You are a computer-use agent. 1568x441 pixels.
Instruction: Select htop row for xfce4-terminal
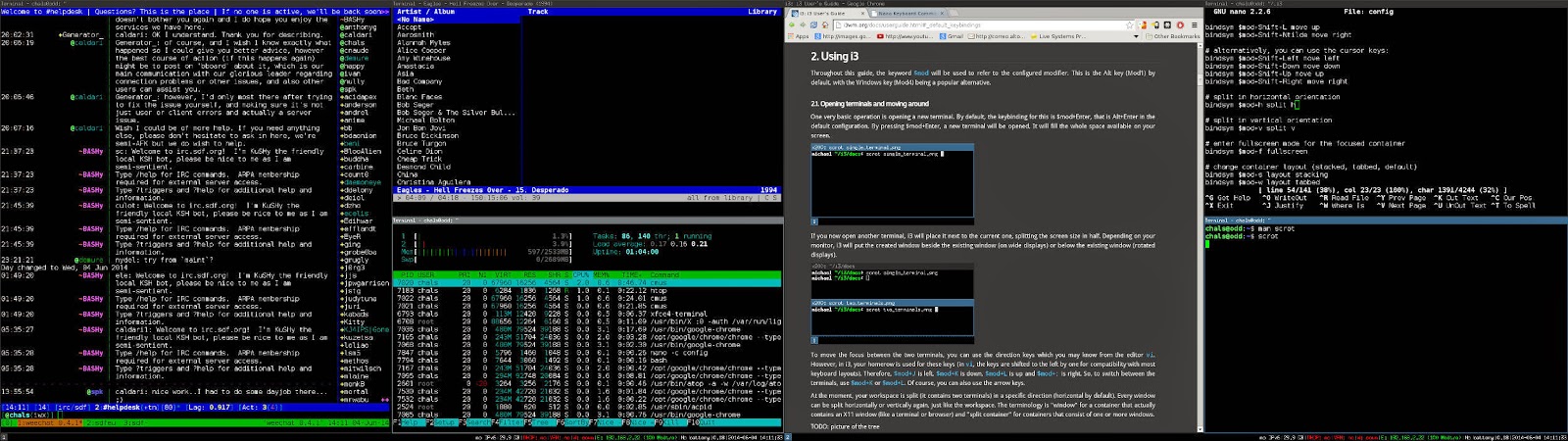click(x=588, y=314)
